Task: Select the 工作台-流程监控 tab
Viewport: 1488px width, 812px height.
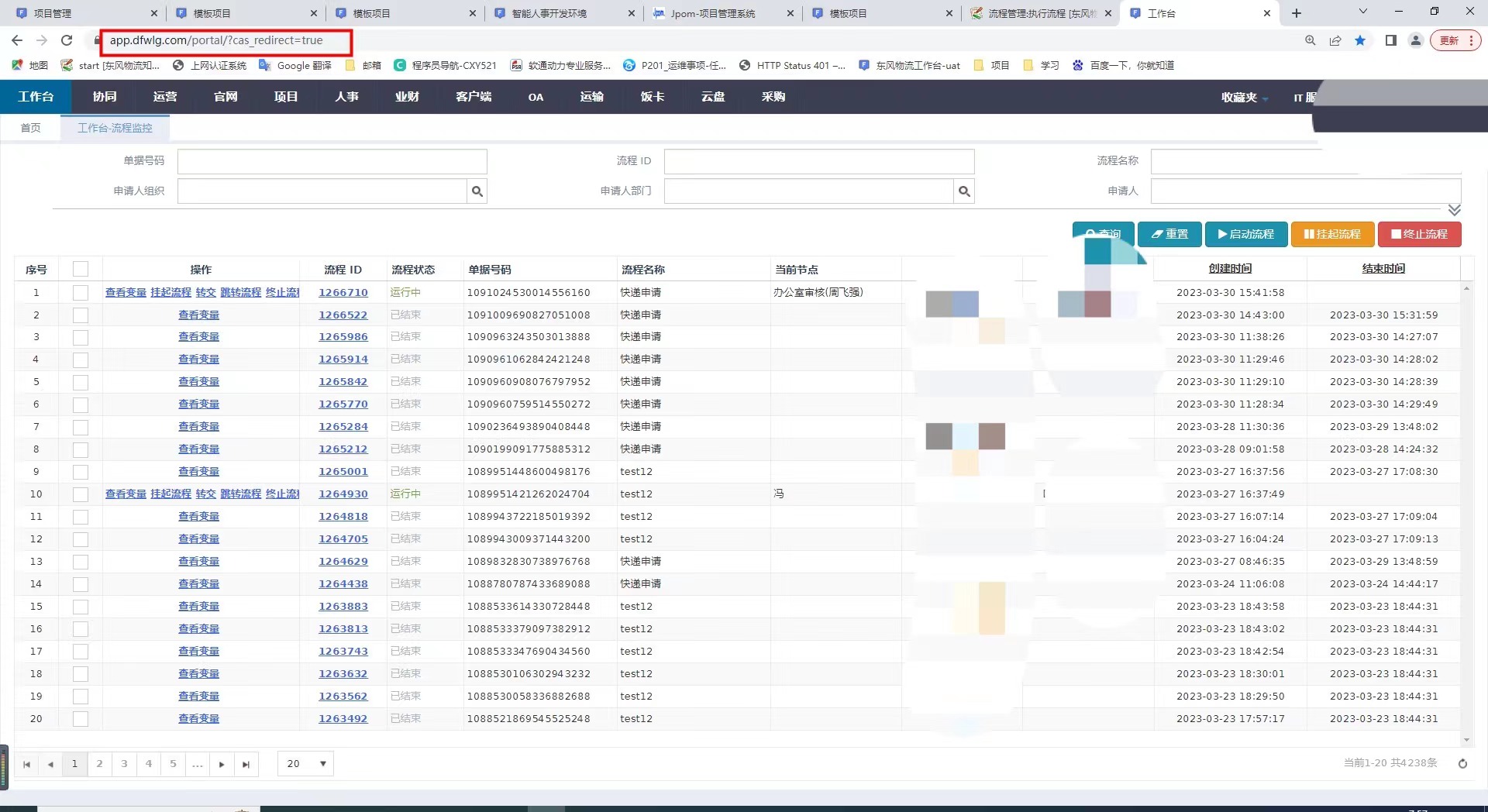Action: 115,128
